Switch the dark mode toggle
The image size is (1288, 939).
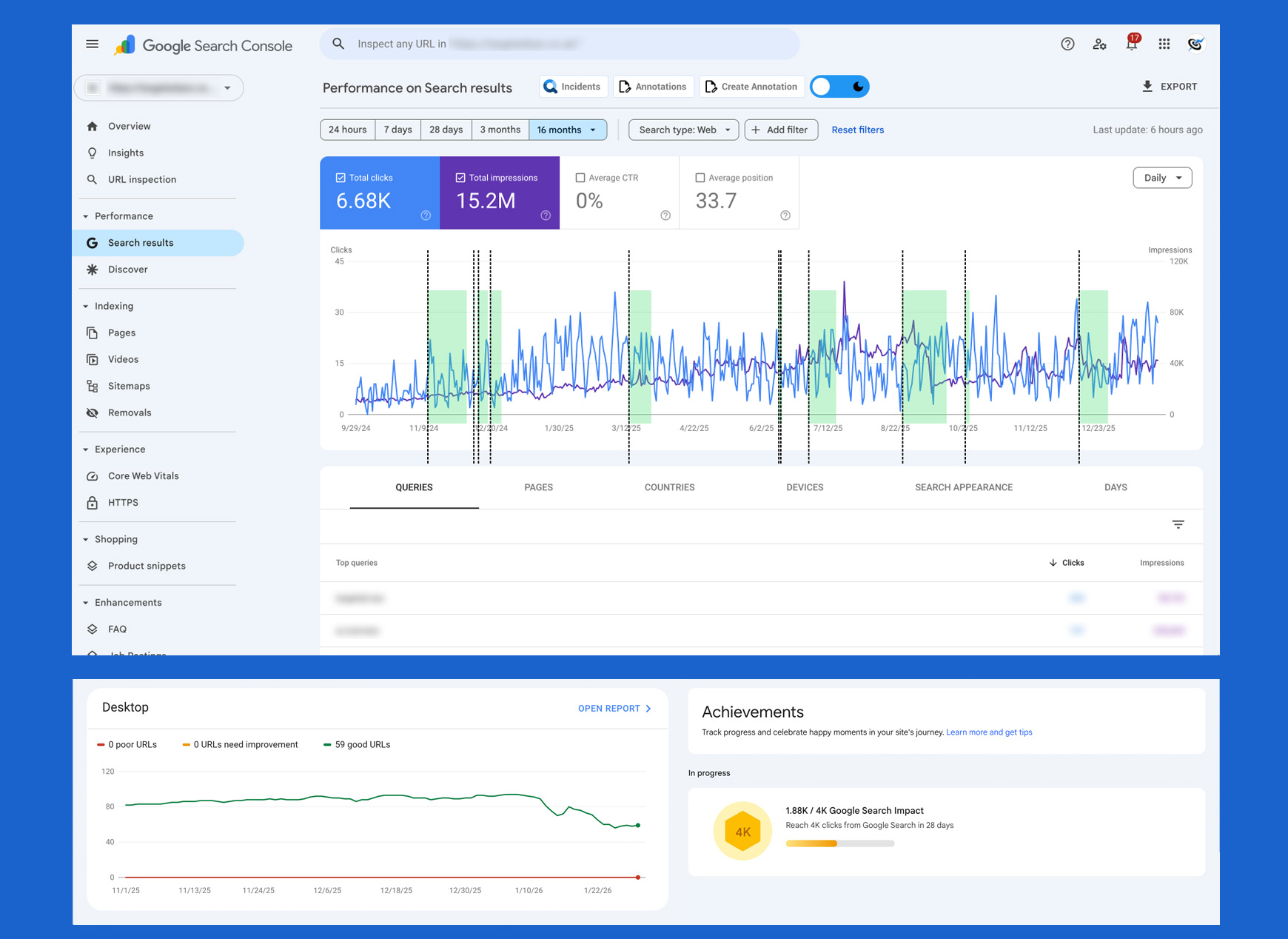point(839,87)
